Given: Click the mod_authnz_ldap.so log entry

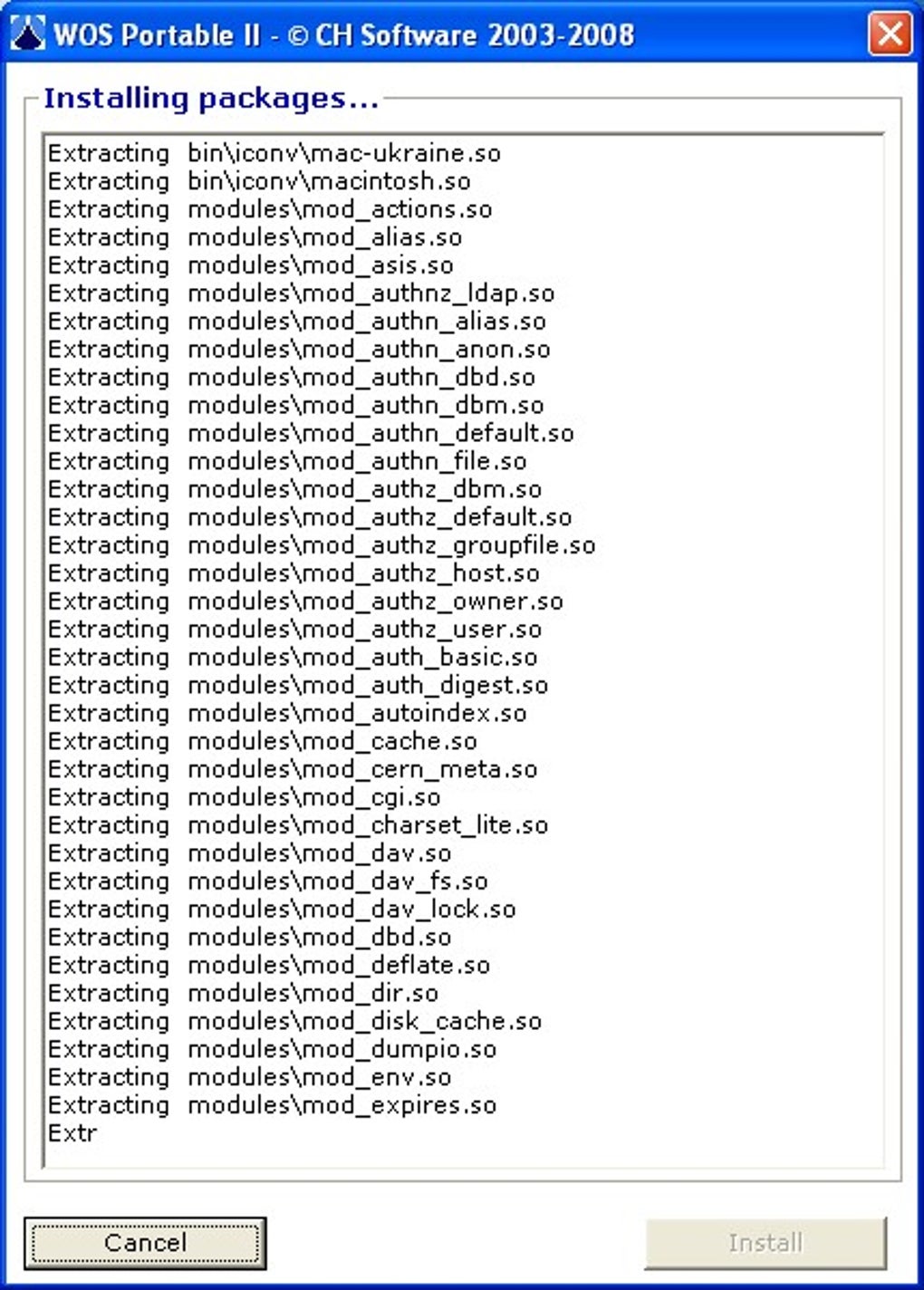Looking at the screenshot, I should 301,294.
